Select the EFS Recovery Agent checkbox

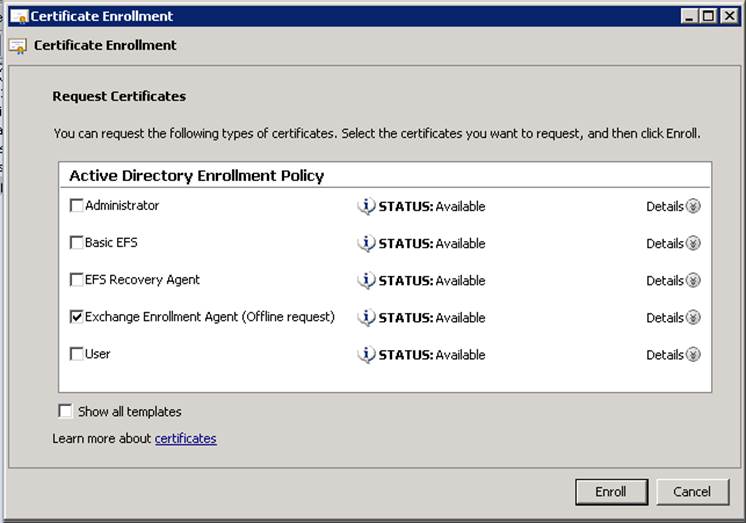[x=77, y=280]
